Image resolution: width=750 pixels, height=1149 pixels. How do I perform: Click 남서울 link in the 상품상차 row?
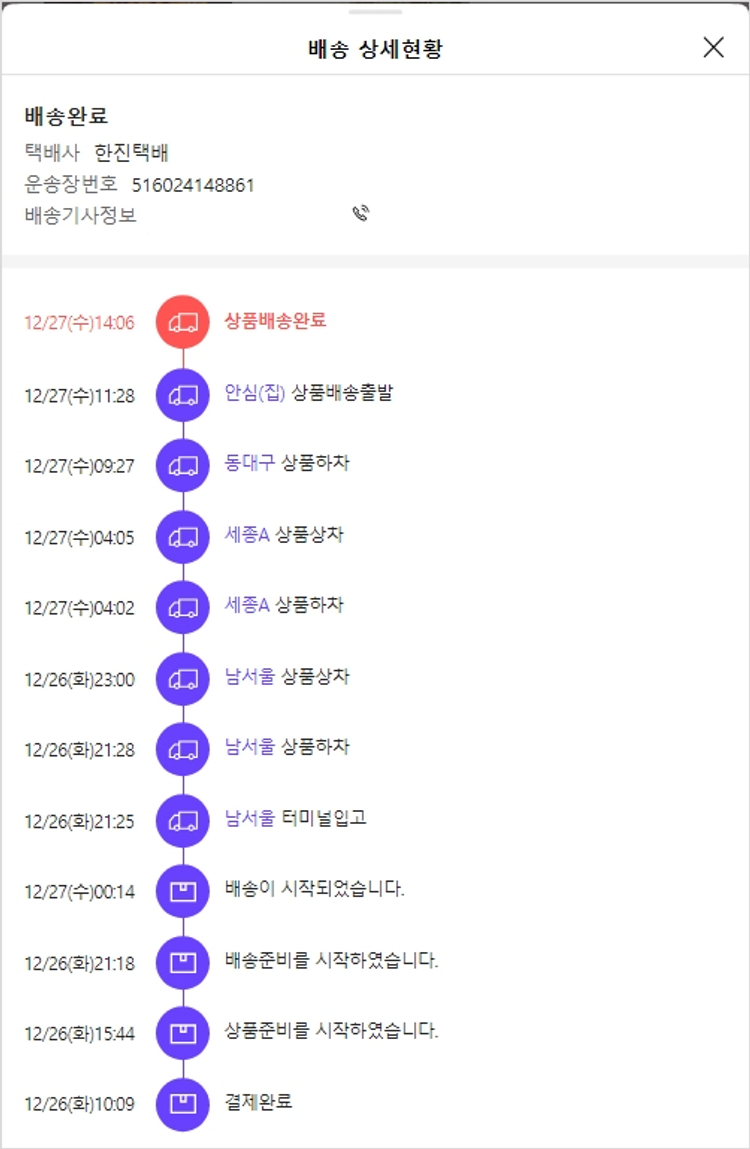[250, 676]
